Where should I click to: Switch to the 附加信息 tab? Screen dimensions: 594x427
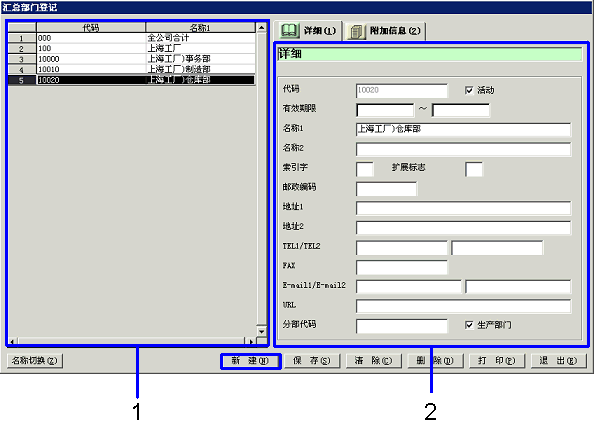[x=385, y=31]
